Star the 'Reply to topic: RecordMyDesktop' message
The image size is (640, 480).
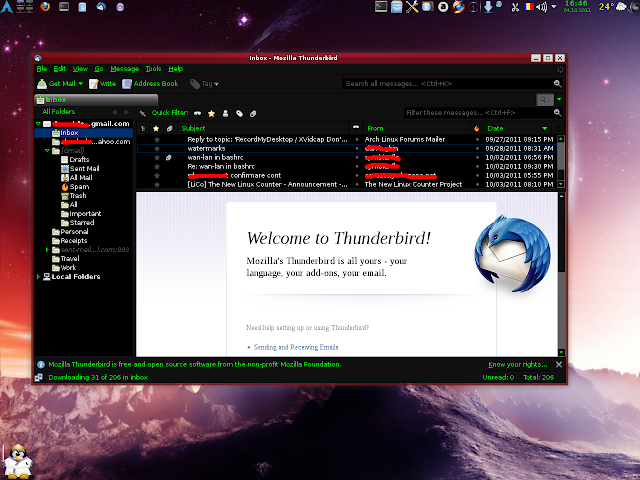[x=157, y=140]
